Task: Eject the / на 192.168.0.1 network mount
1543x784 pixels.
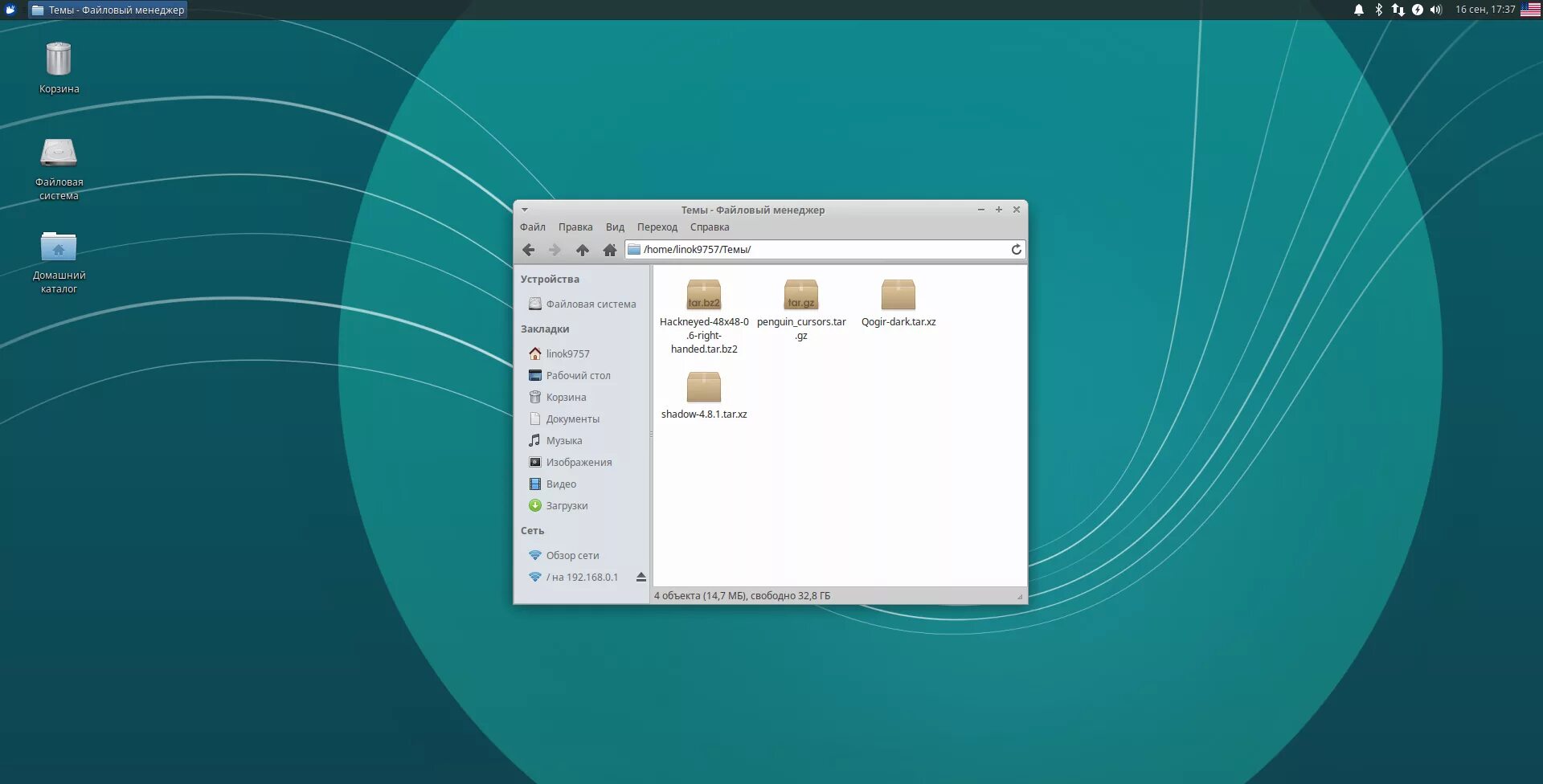Action: (x=641, y=577)
